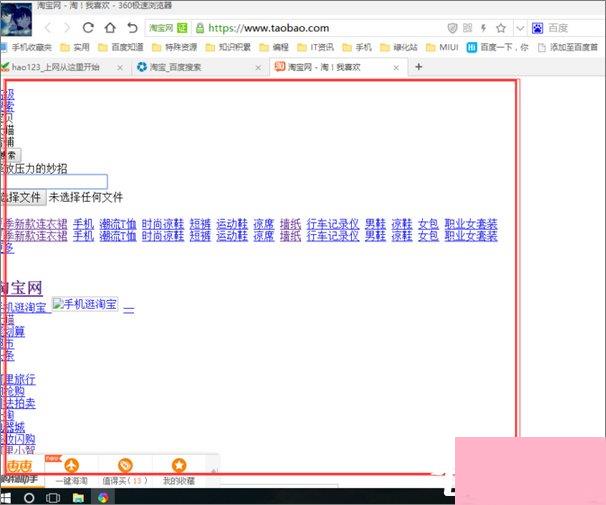Open Cortana circle on the taskbar
606x505 pixels.
29,498
